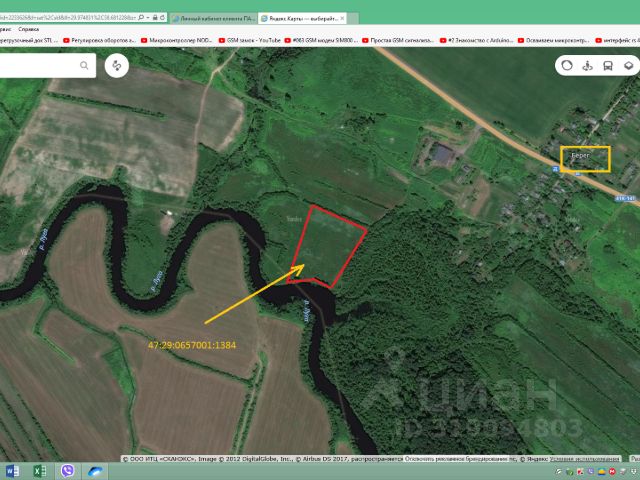
Task: Toggle the traffic layer icon
Action: coord(567,65)
